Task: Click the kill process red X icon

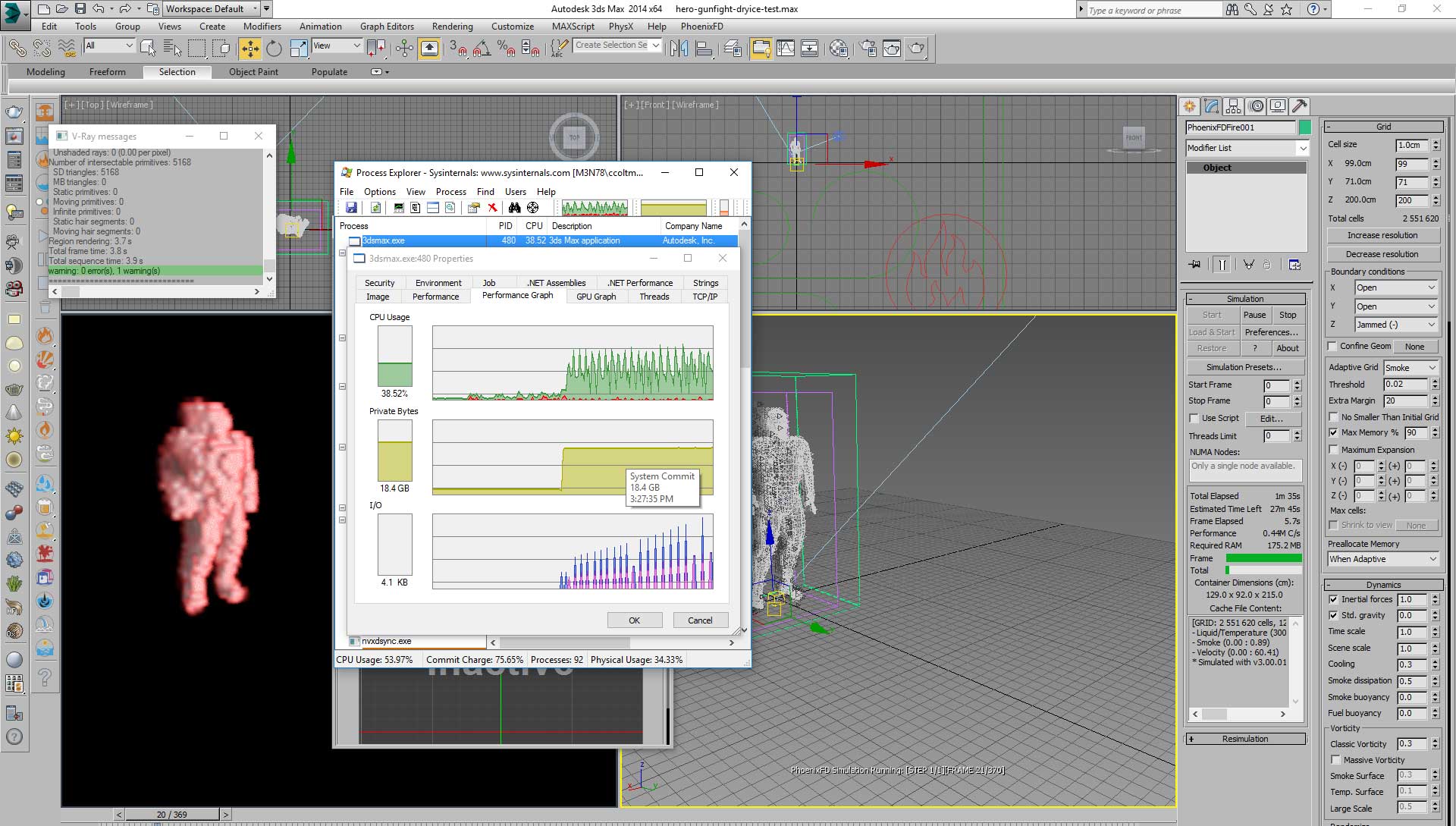Action: [492, 208]
